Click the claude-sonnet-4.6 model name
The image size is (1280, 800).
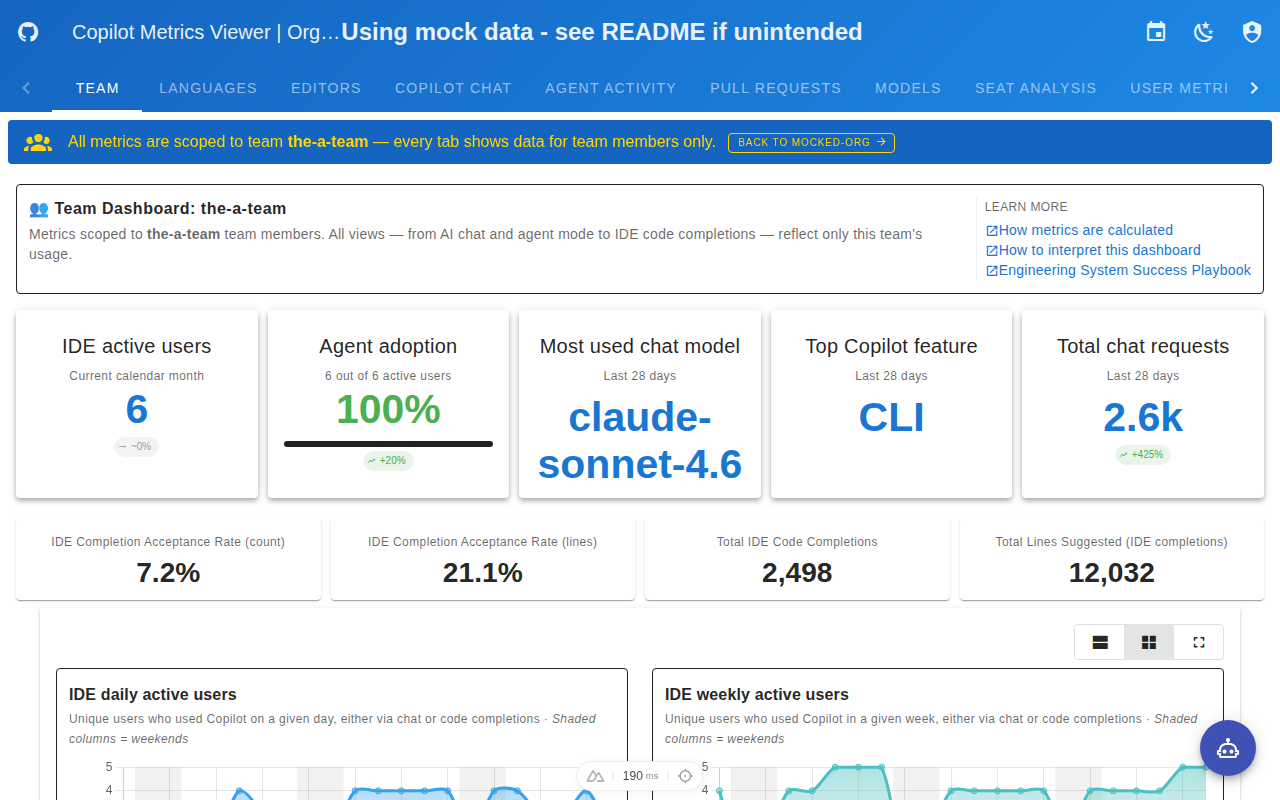coord(640,441)
